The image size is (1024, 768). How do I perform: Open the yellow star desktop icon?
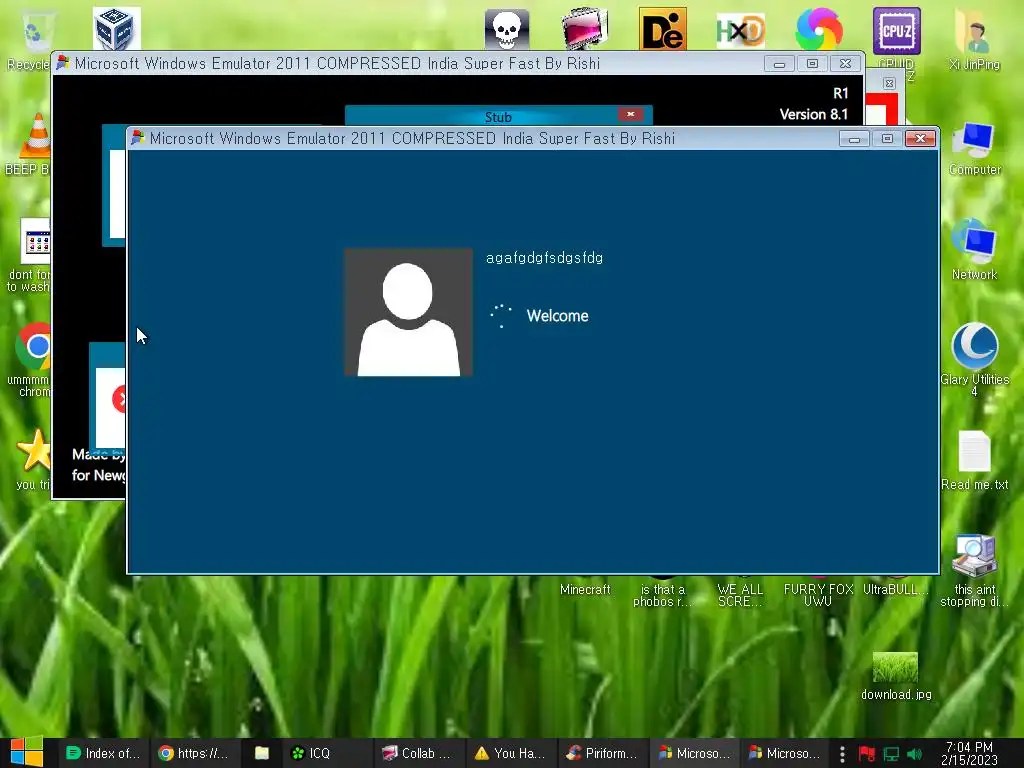pyautogui.click(x=33, y=459)
